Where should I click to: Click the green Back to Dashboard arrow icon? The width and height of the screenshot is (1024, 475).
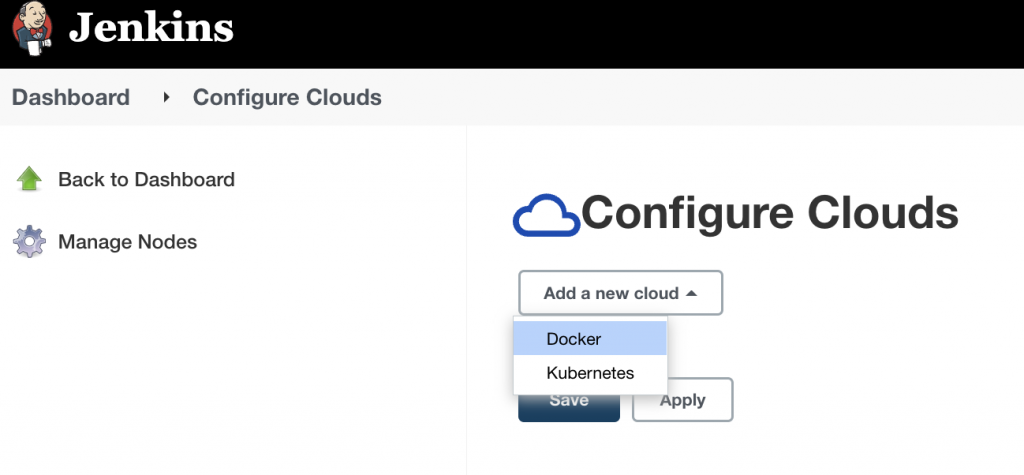[29, 180]
